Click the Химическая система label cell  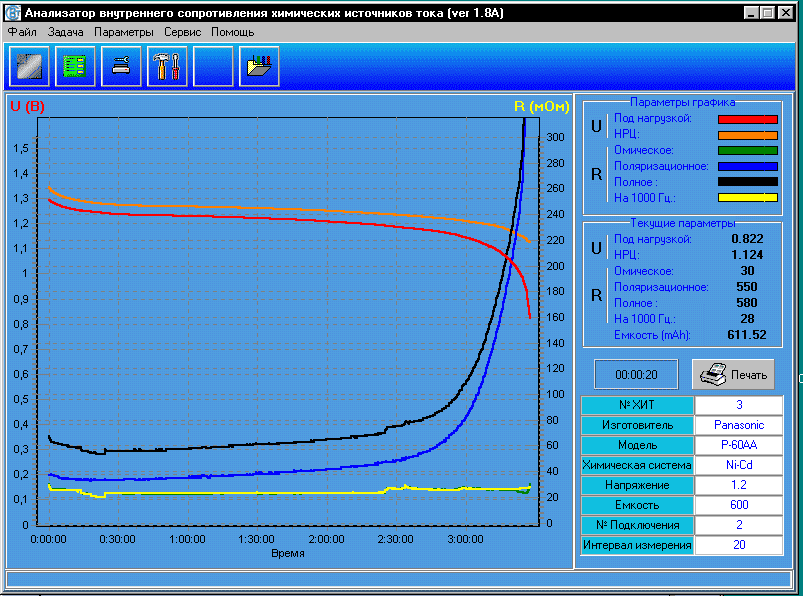[x=637, y=465]
